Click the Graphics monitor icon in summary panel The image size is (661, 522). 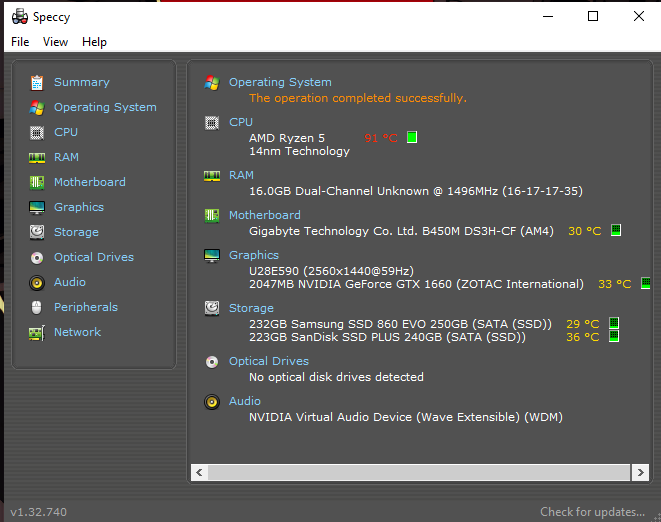pos(212,256)
